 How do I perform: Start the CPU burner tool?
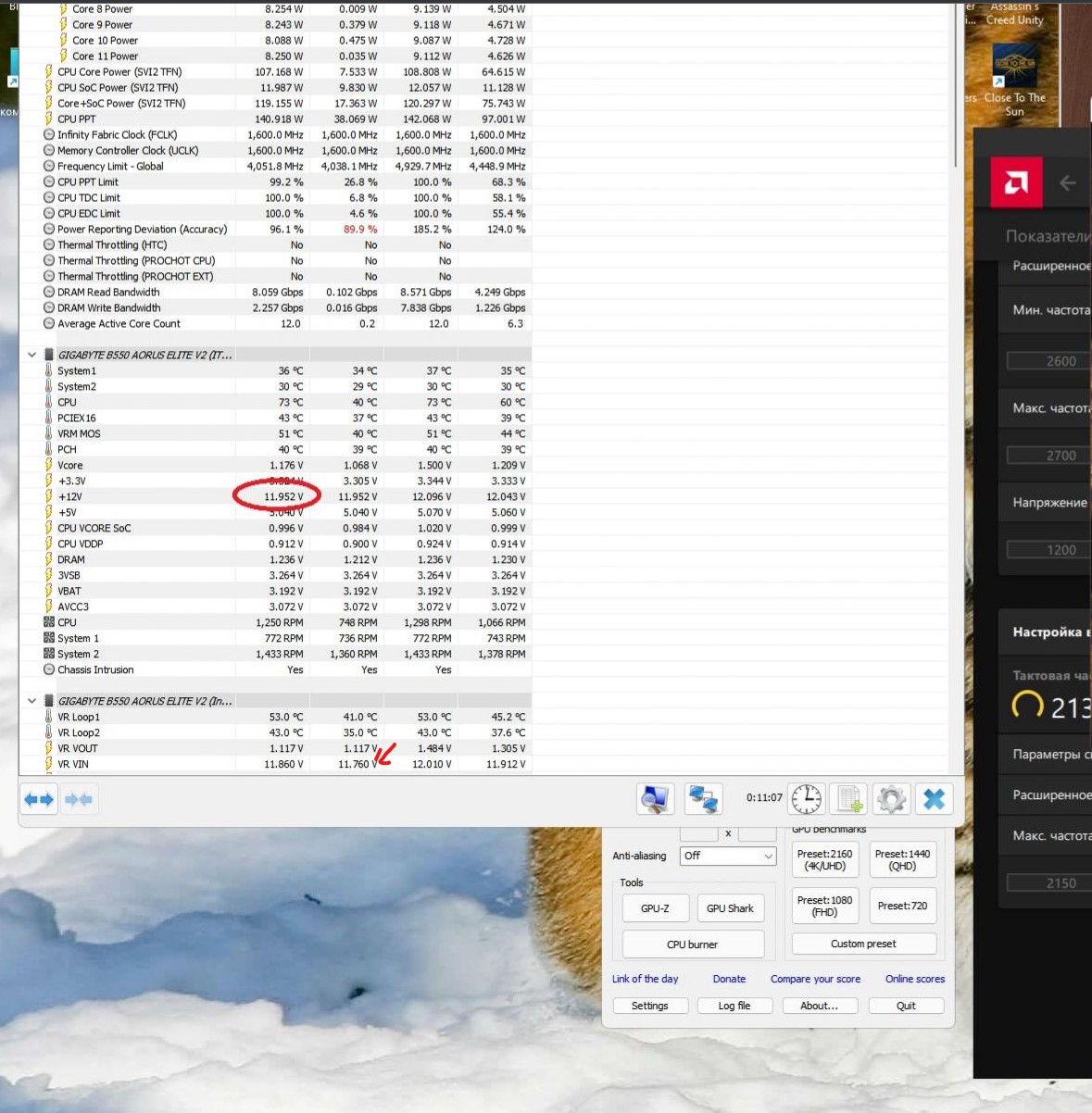[x=693, y=944]
